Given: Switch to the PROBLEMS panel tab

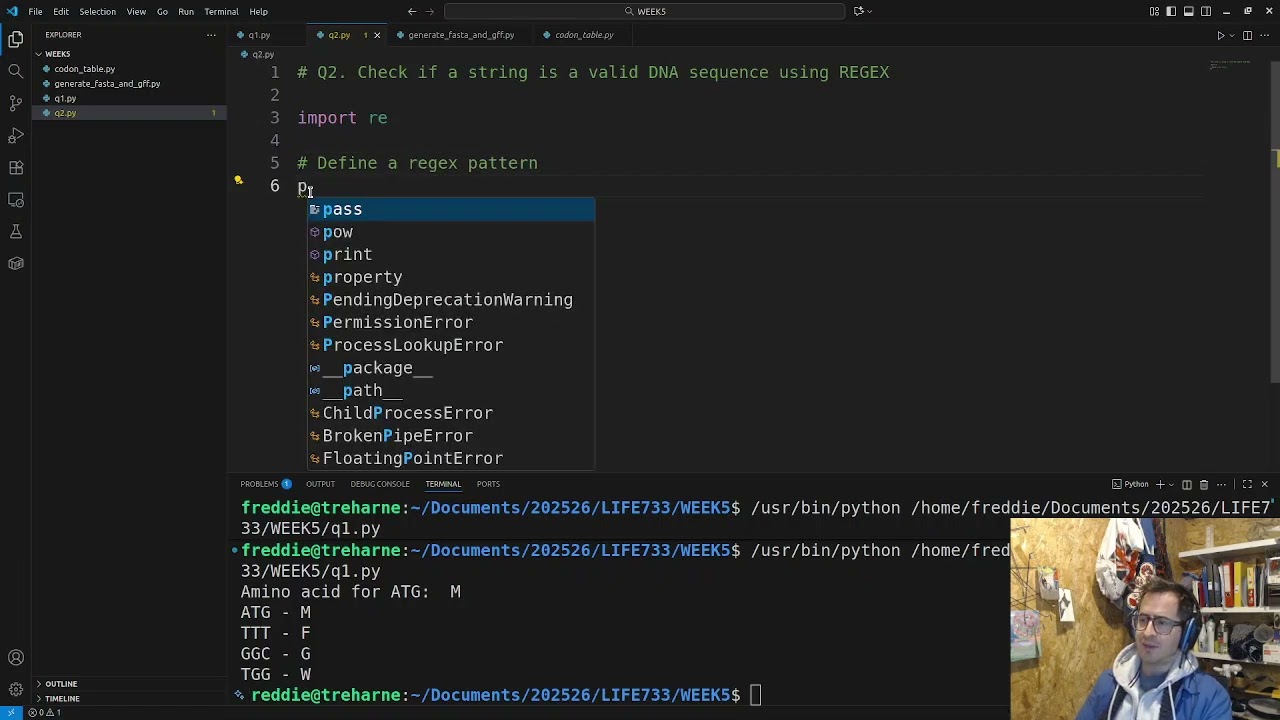Looking at the screenshot, I should (x=265, y=484).
